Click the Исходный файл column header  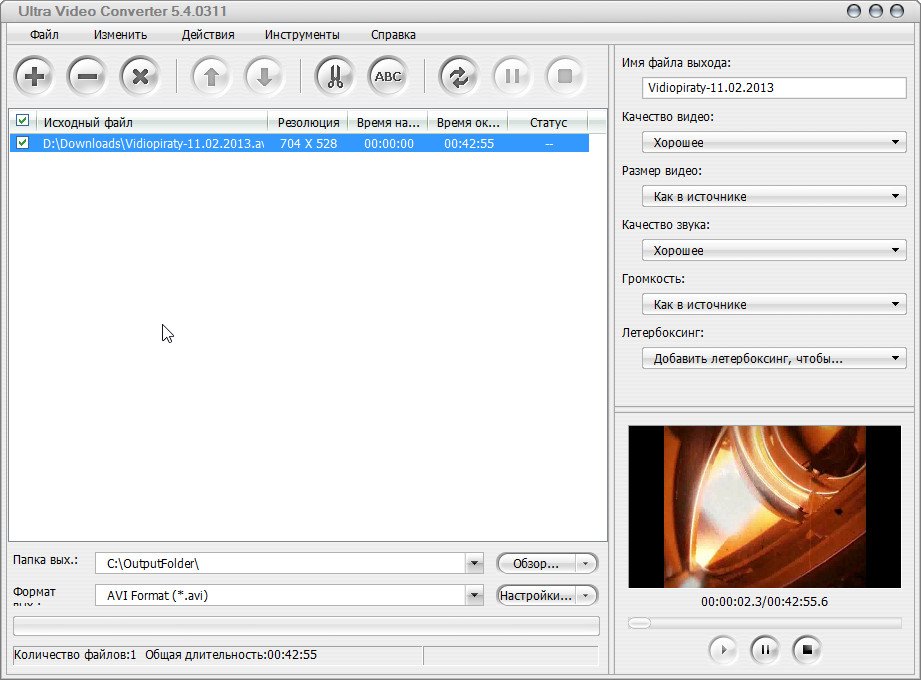[x=152, y=122]
